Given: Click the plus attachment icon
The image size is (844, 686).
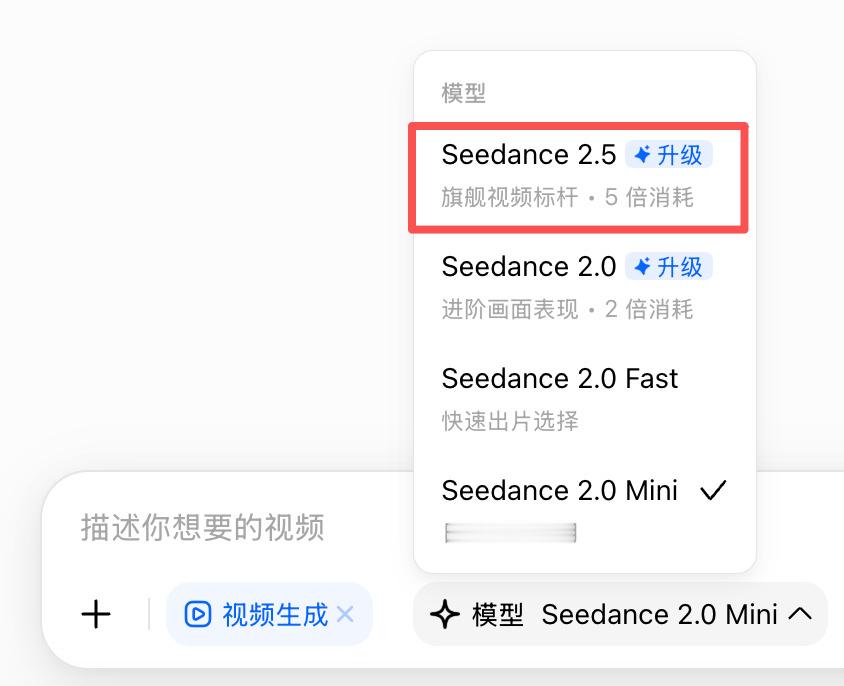Looking at the screenshot, I should [x=96, y=614].
